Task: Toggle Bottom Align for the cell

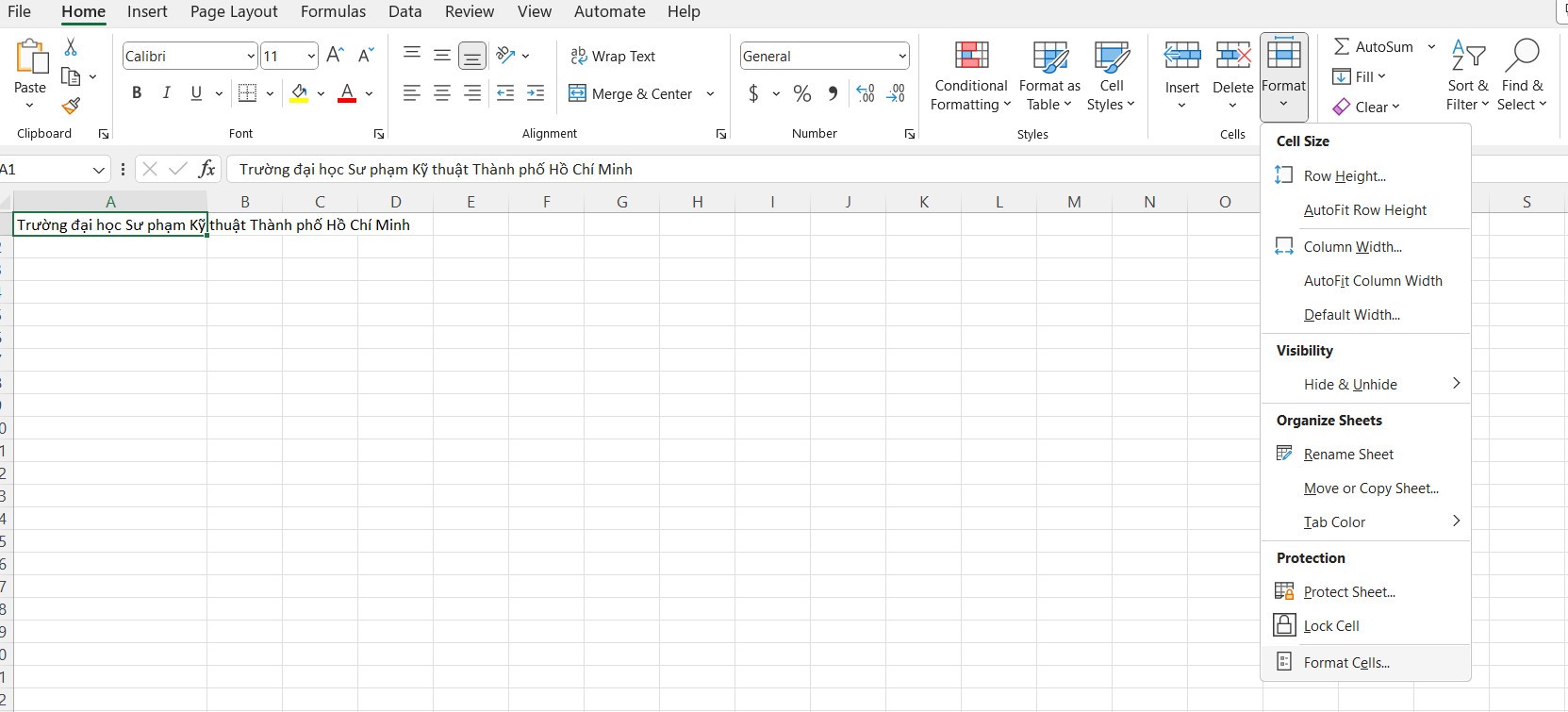Action: pos(472,57)
